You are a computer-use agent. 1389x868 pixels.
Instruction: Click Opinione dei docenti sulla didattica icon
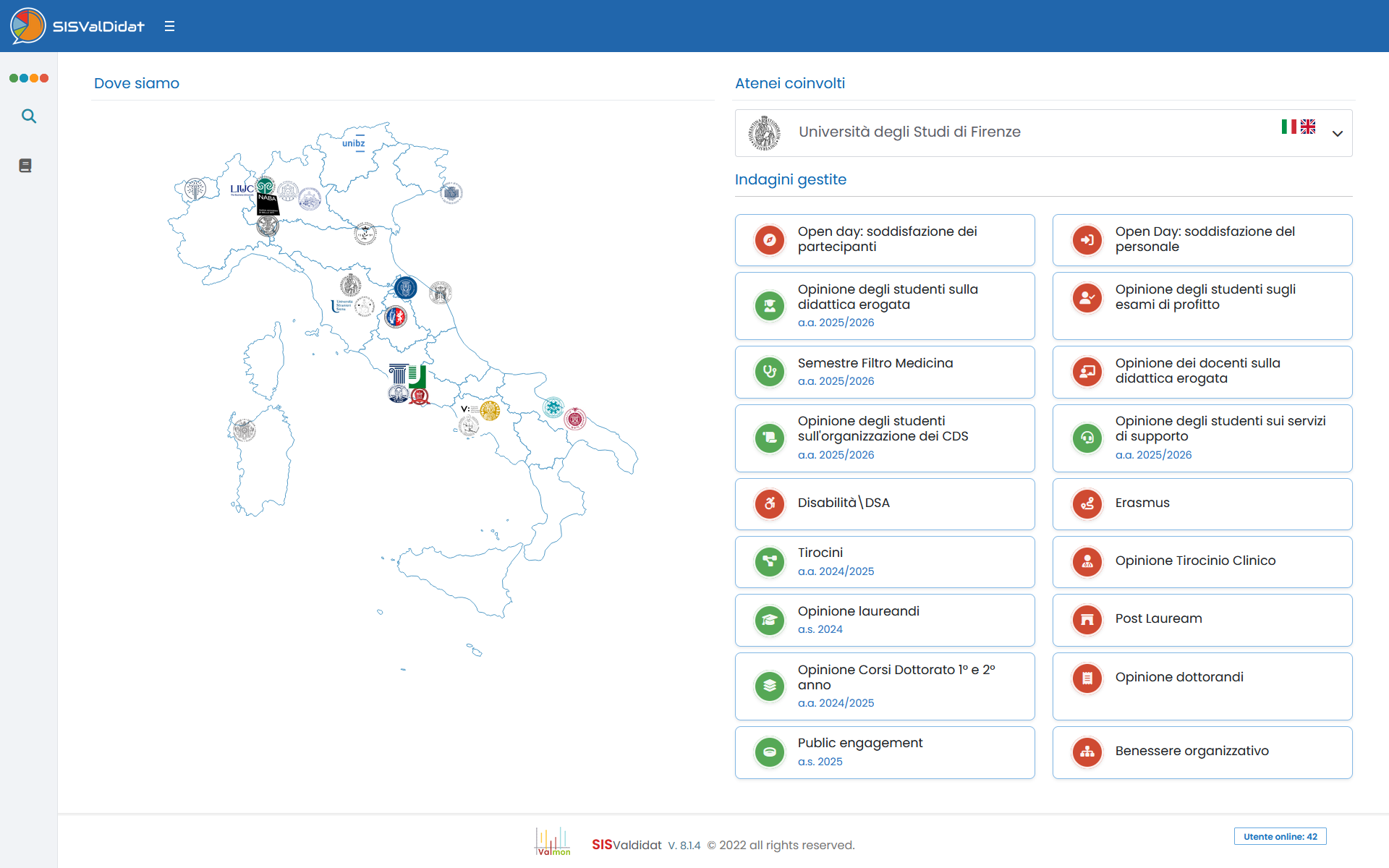[x=1087, y=372]
